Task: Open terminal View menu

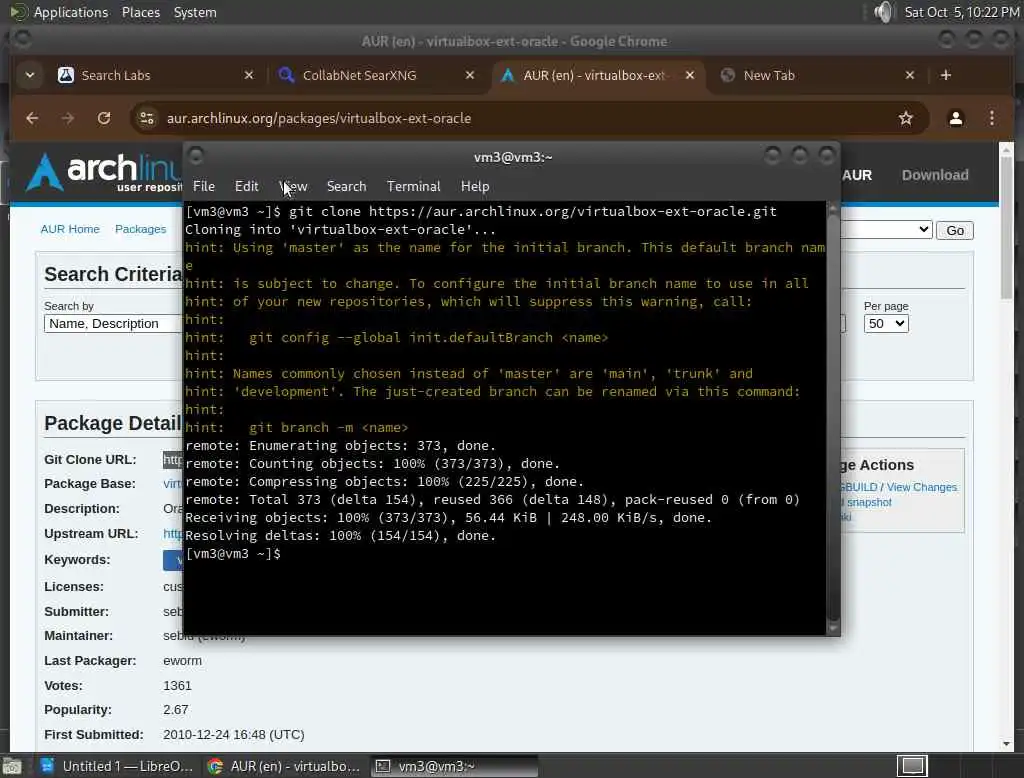Action: pyautogui.click(x=294, y=186)
